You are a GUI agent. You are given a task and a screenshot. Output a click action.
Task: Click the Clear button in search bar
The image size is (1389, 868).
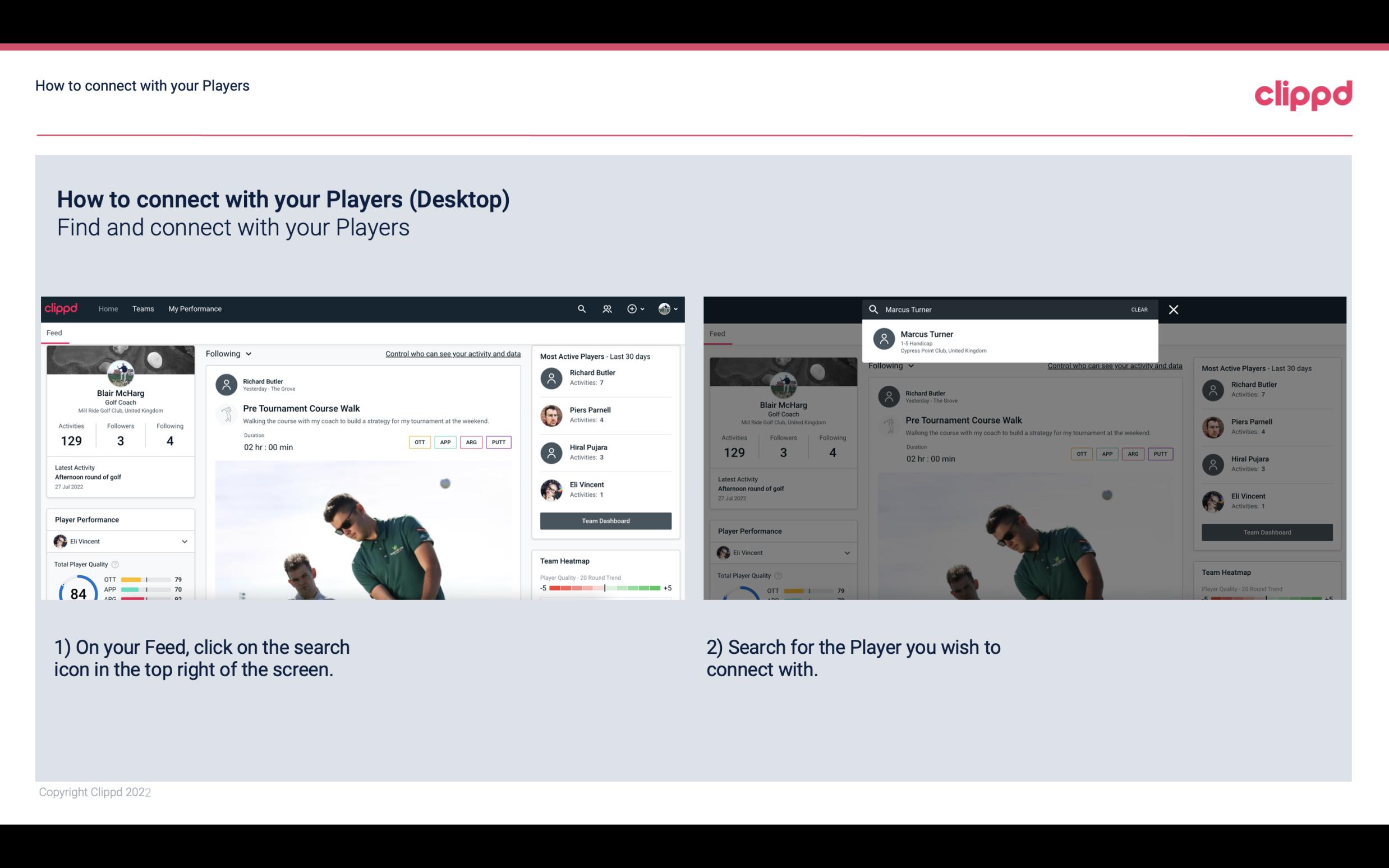pyautogui.click(x=1139, y=309)
